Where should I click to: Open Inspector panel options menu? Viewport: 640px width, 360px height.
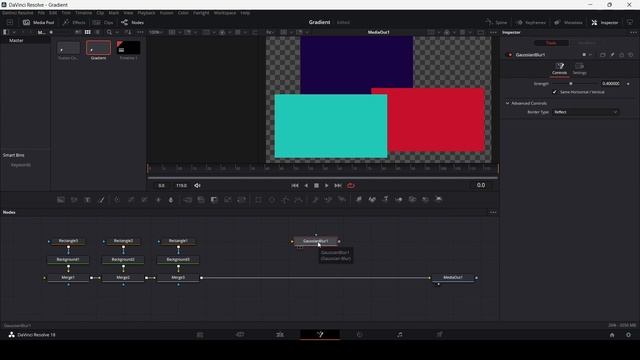pos(633,32)
